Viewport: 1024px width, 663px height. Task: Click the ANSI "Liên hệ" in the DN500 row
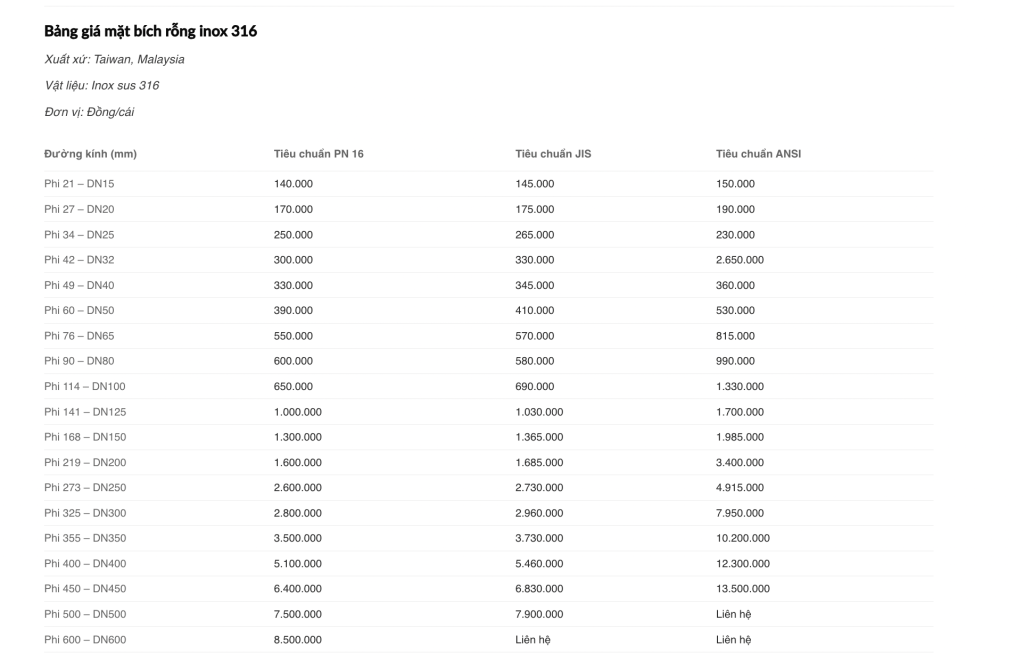[x=734, y=614]
